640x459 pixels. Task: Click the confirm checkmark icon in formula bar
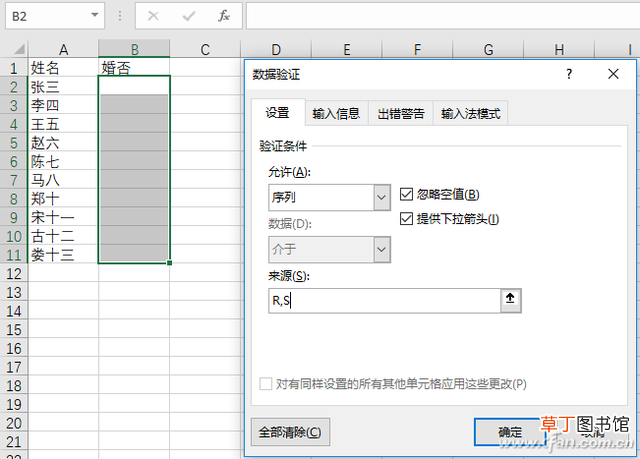[x=189, y=16]
